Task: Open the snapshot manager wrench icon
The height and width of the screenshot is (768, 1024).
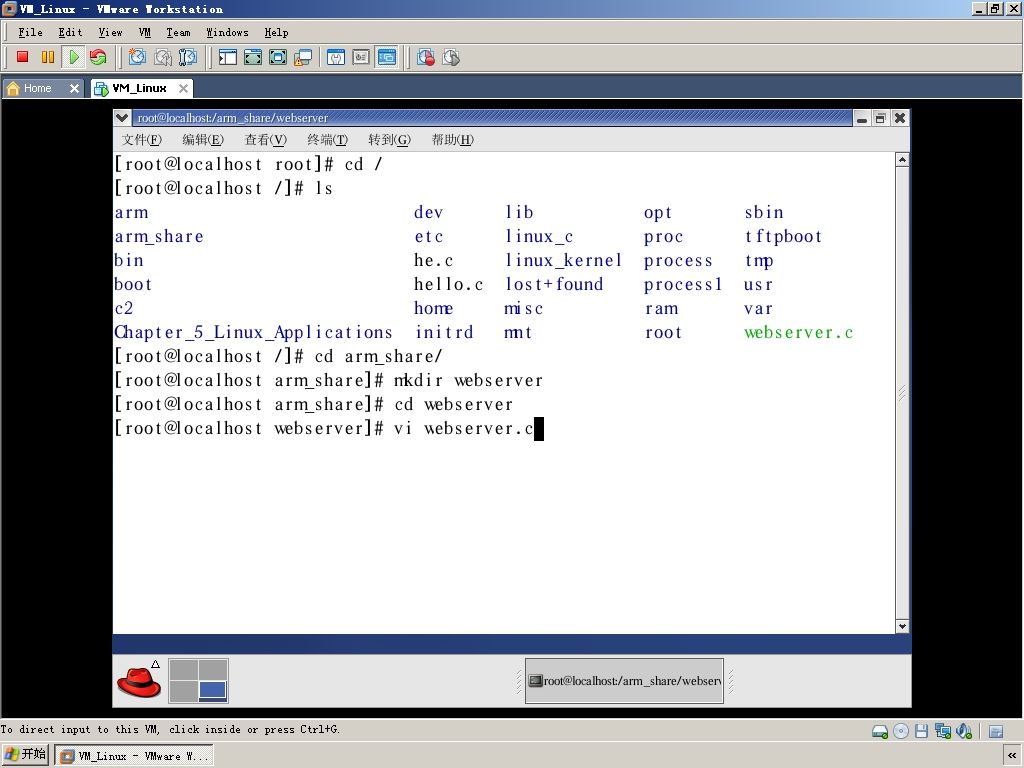Action: (187, 57)
